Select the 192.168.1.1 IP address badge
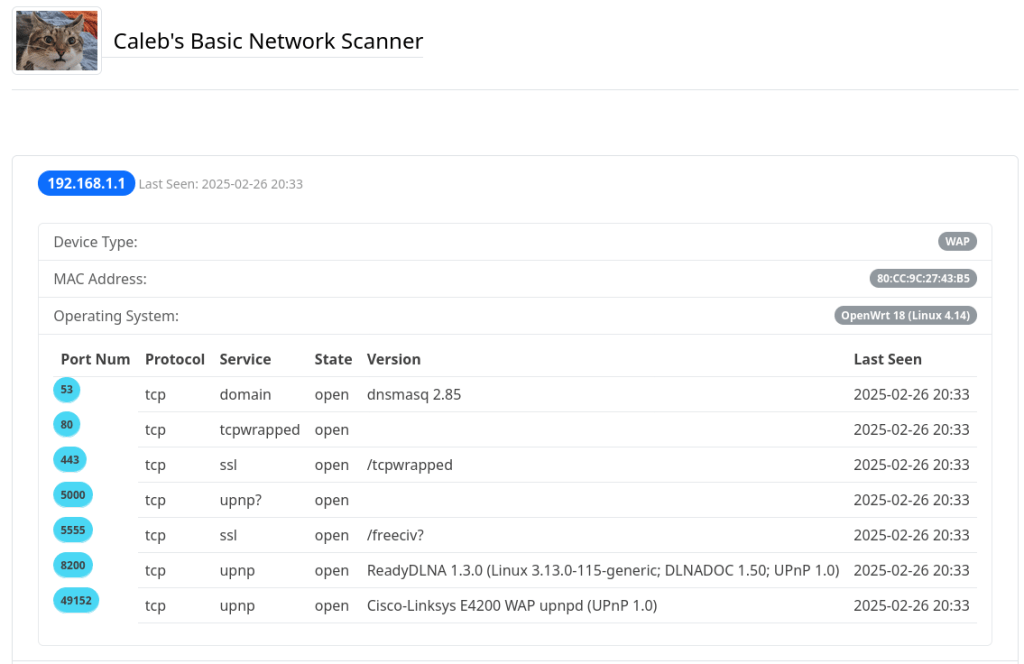The height and width of the screenshot is (664, 1024). 86,183
